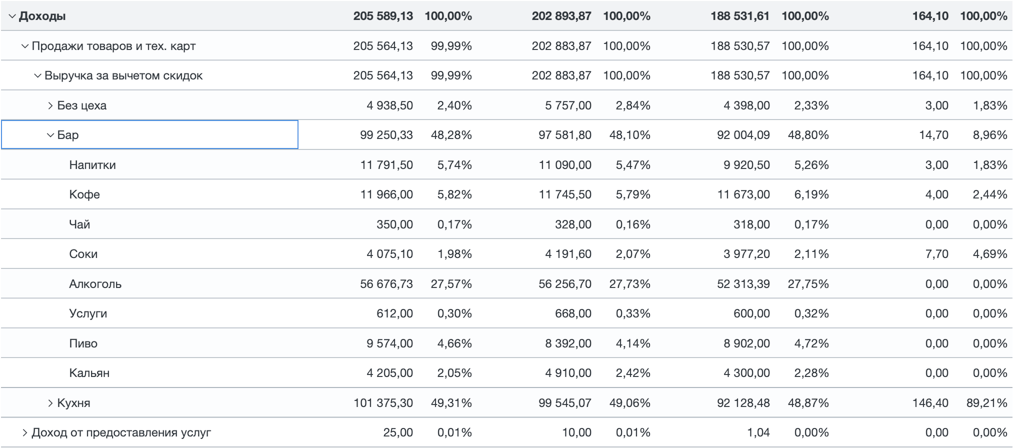Click Кухня amount 101 375,30
The height and width of the screenshot is (448, 1014).
click(x=383, y=403)
